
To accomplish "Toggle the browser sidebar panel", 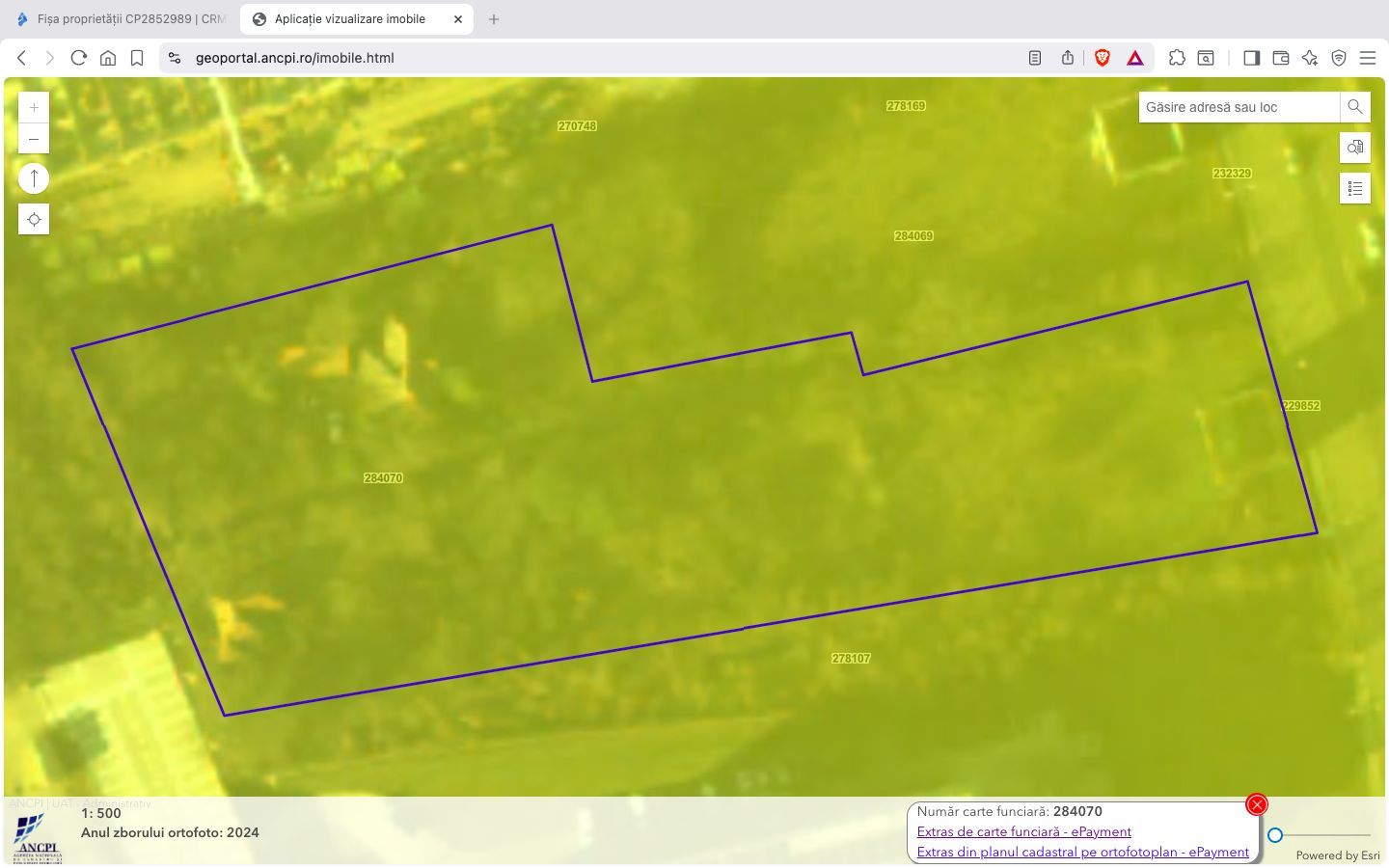I will click(1251, 58).
